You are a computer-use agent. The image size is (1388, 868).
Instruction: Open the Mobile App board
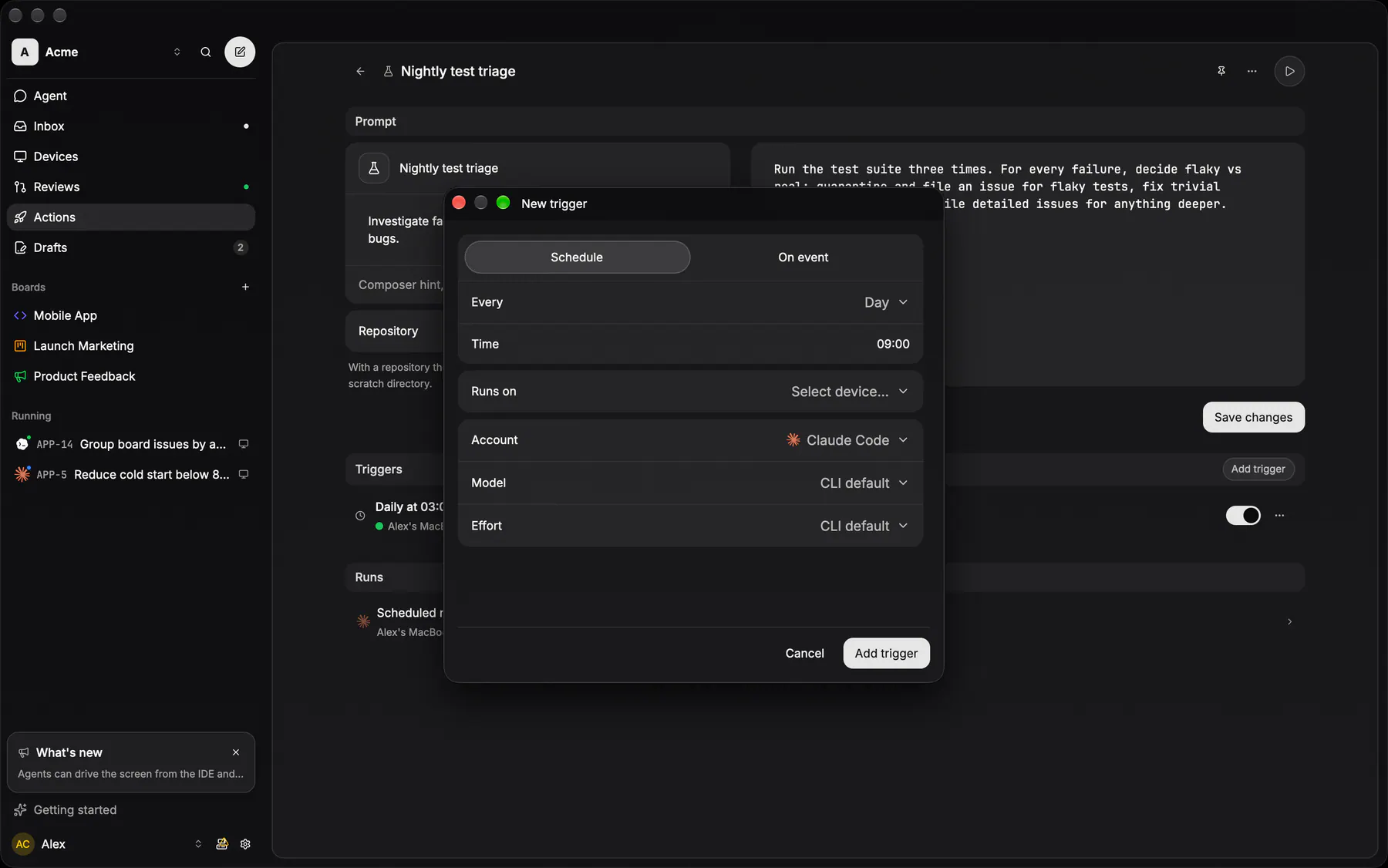(131, 315)
